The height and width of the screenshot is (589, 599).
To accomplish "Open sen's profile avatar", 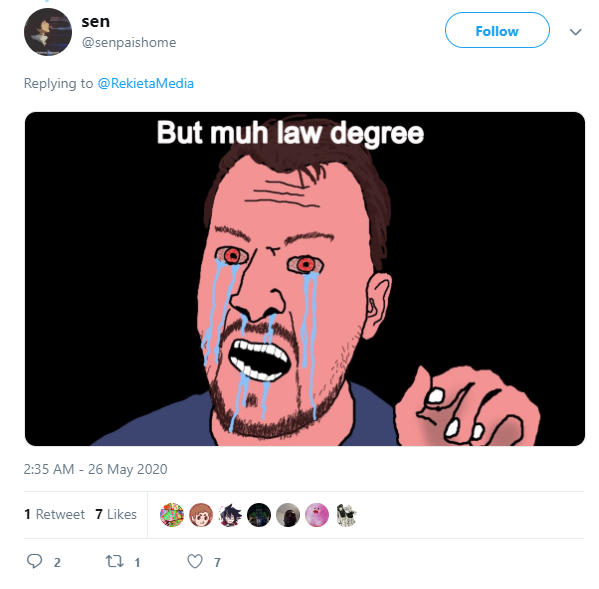I will 48,32.
